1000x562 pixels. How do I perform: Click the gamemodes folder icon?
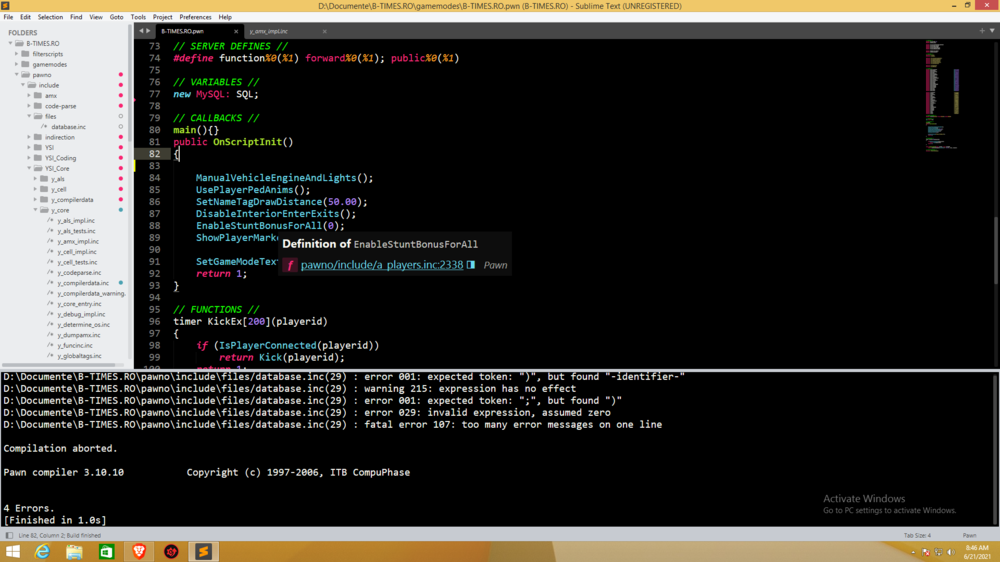(26, 64)
